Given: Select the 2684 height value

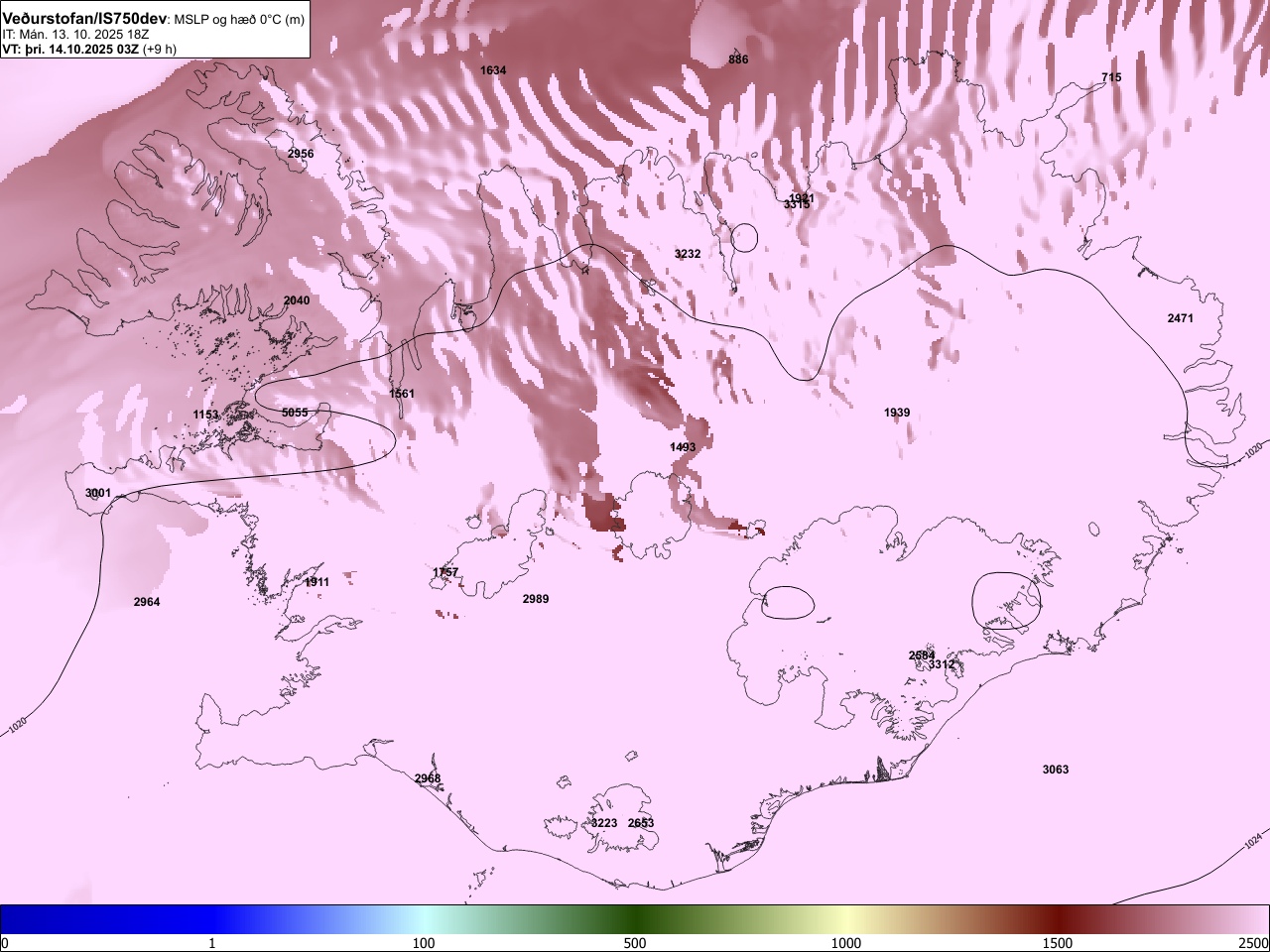Looking at the screenshot, I should [x=922, y=655].
